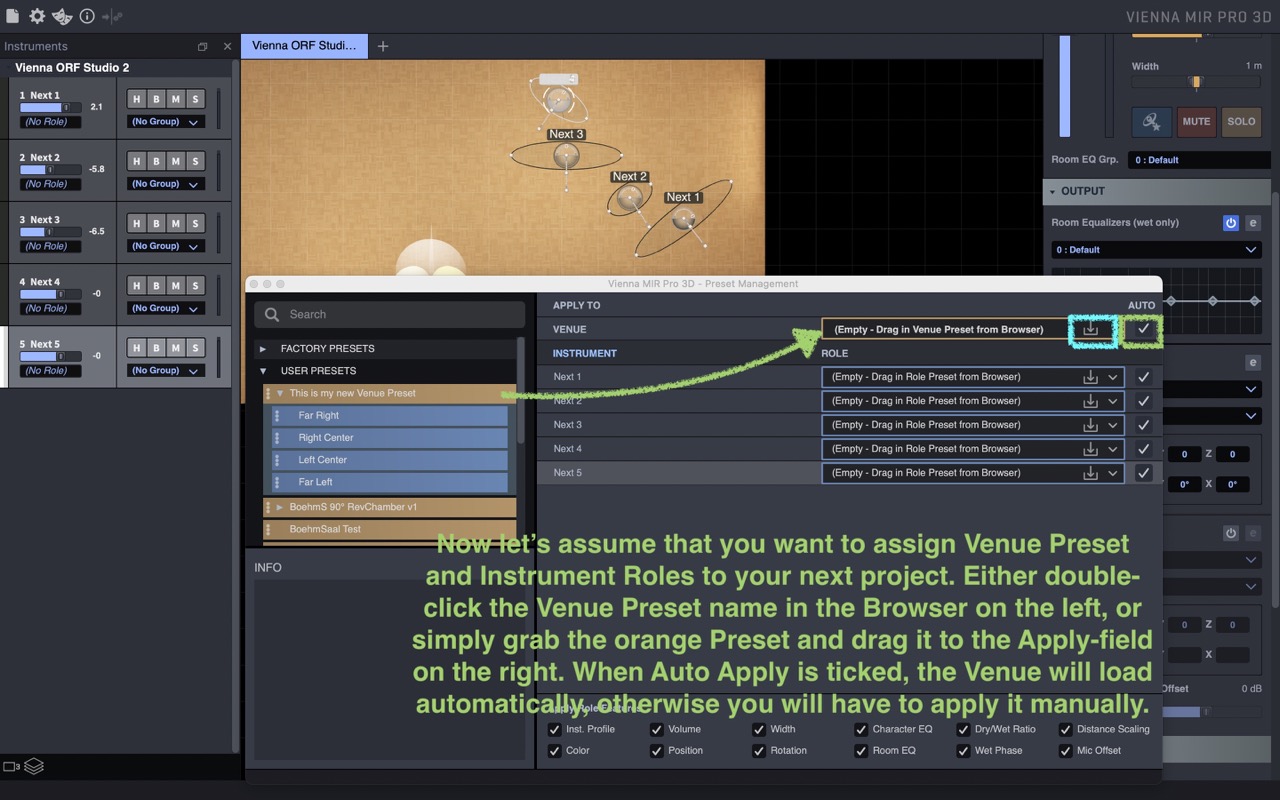1280x800 pixels.
Task: Open the Room Equalizers 0 : Default dropdown
Action: point(1156,250)
